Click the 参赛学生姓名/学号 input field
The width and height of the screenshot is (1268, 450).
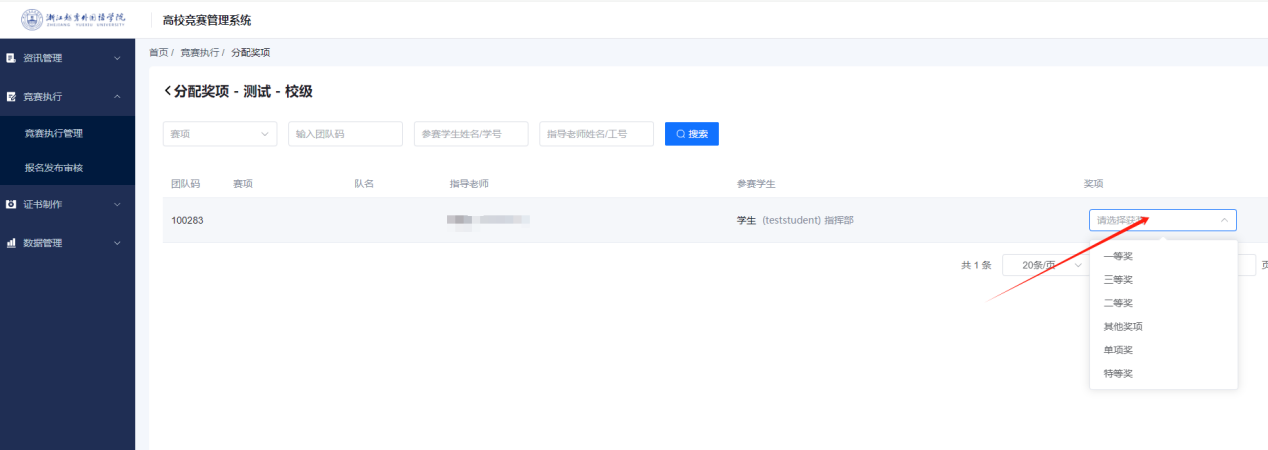point(471,134)
